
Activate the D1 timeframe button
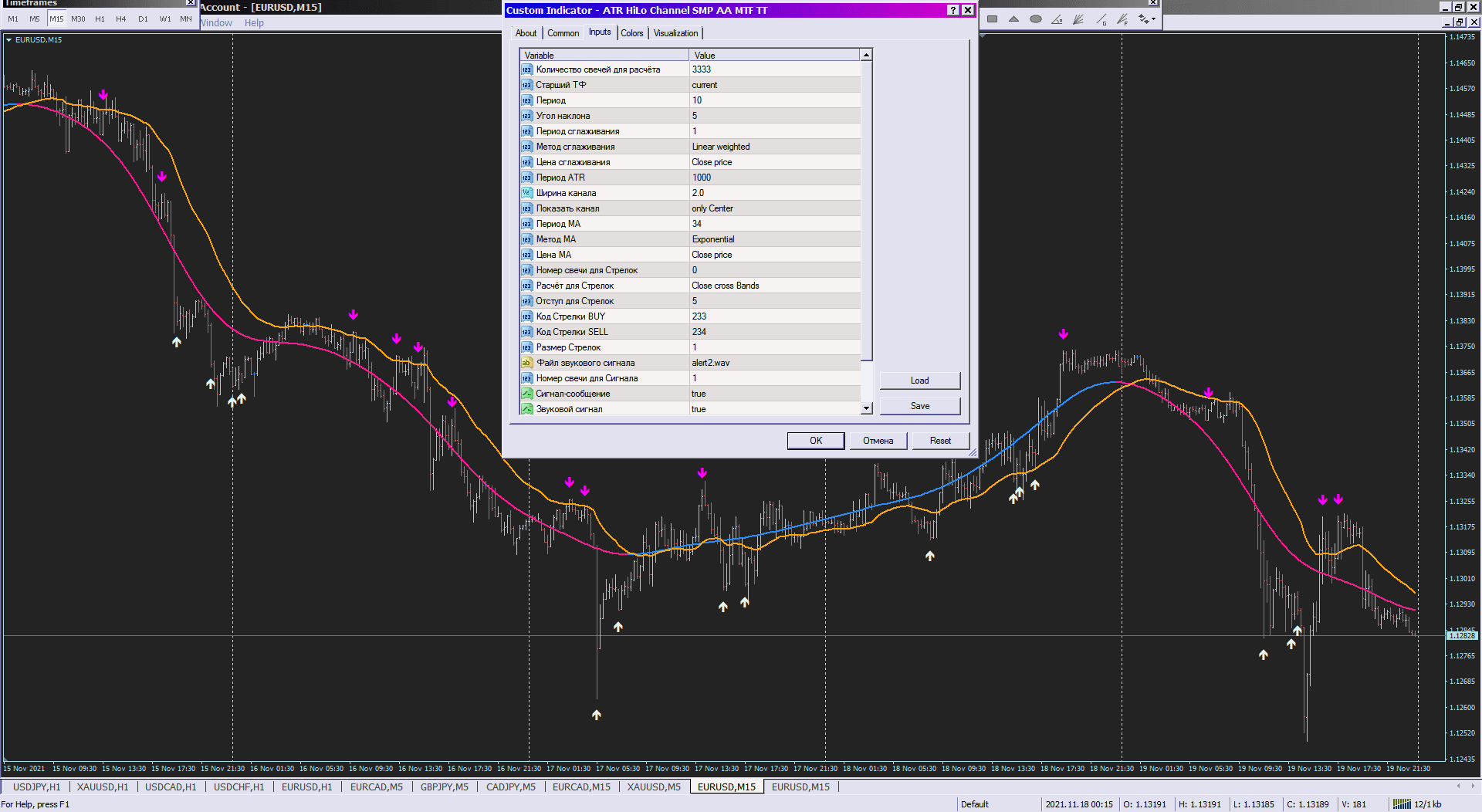tap(143, 19)
